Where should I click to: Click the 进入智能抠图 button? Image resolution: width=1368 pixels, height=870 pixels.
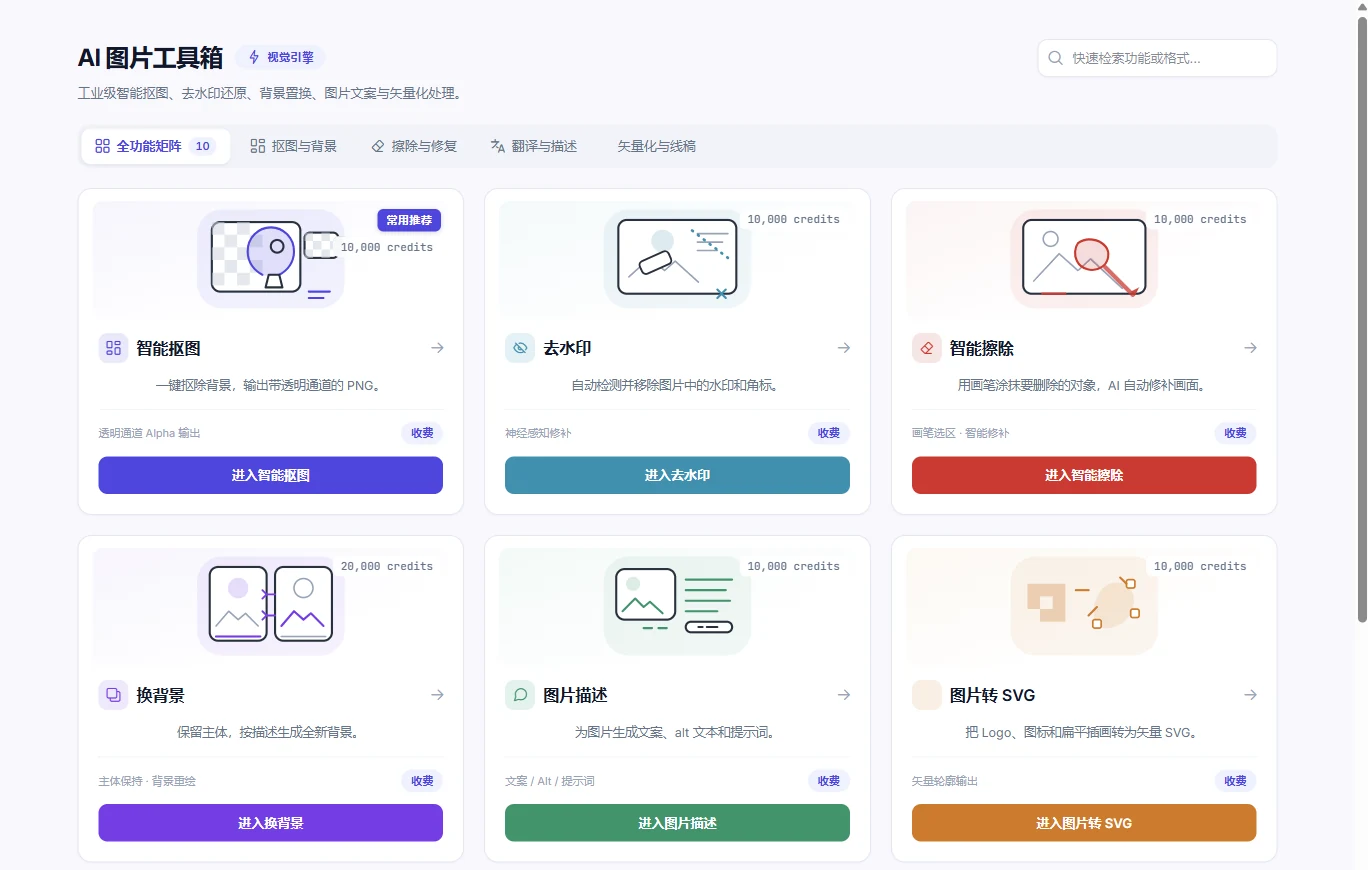pos(270,475)
